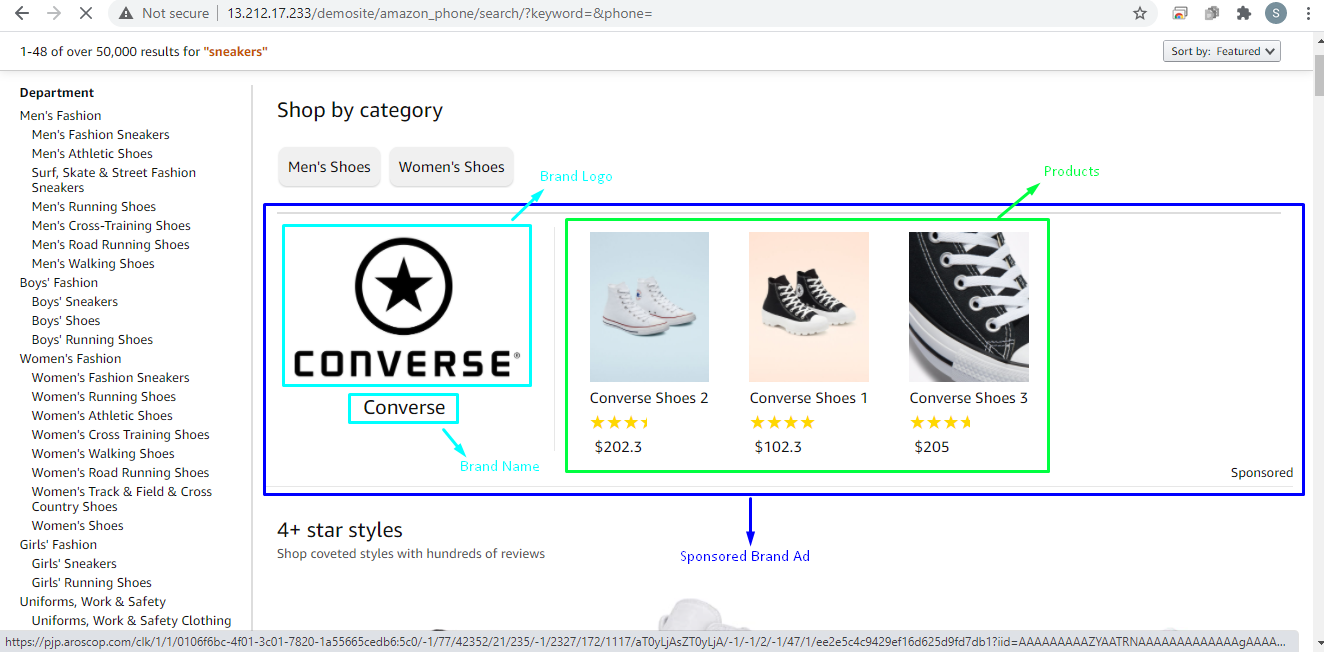
Task: Open Women's Running Shoes
Action: (104, 397)
